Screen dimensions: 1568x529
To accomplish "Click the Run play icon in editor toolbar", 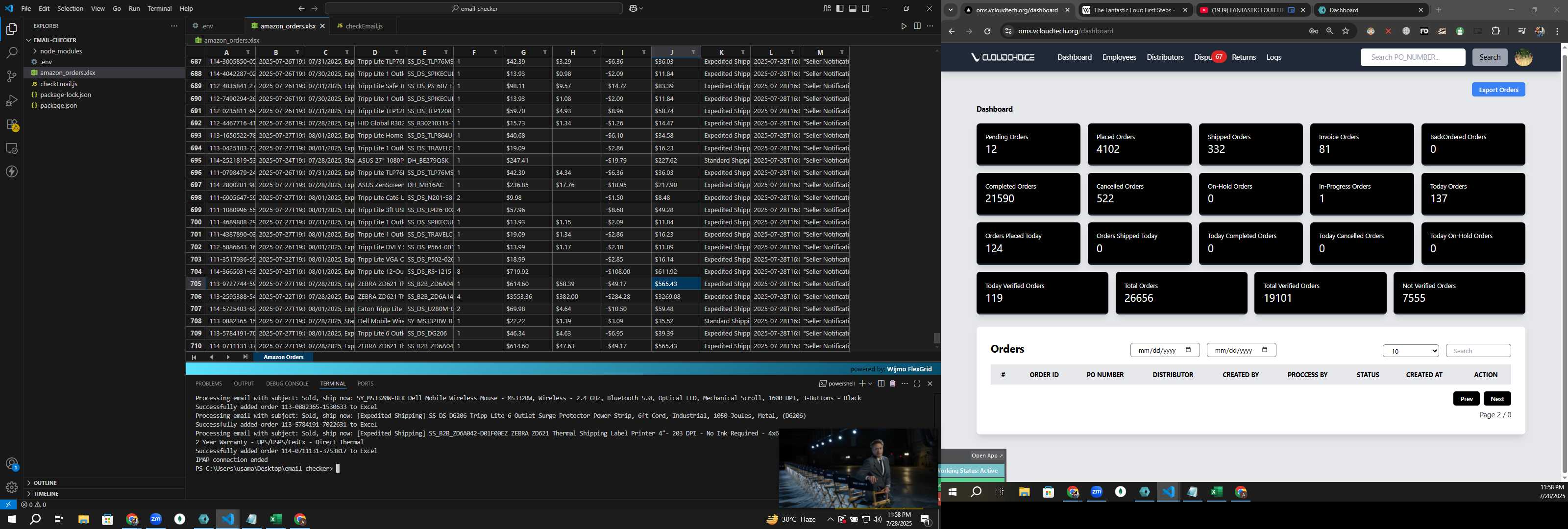I will pos(903,26).
